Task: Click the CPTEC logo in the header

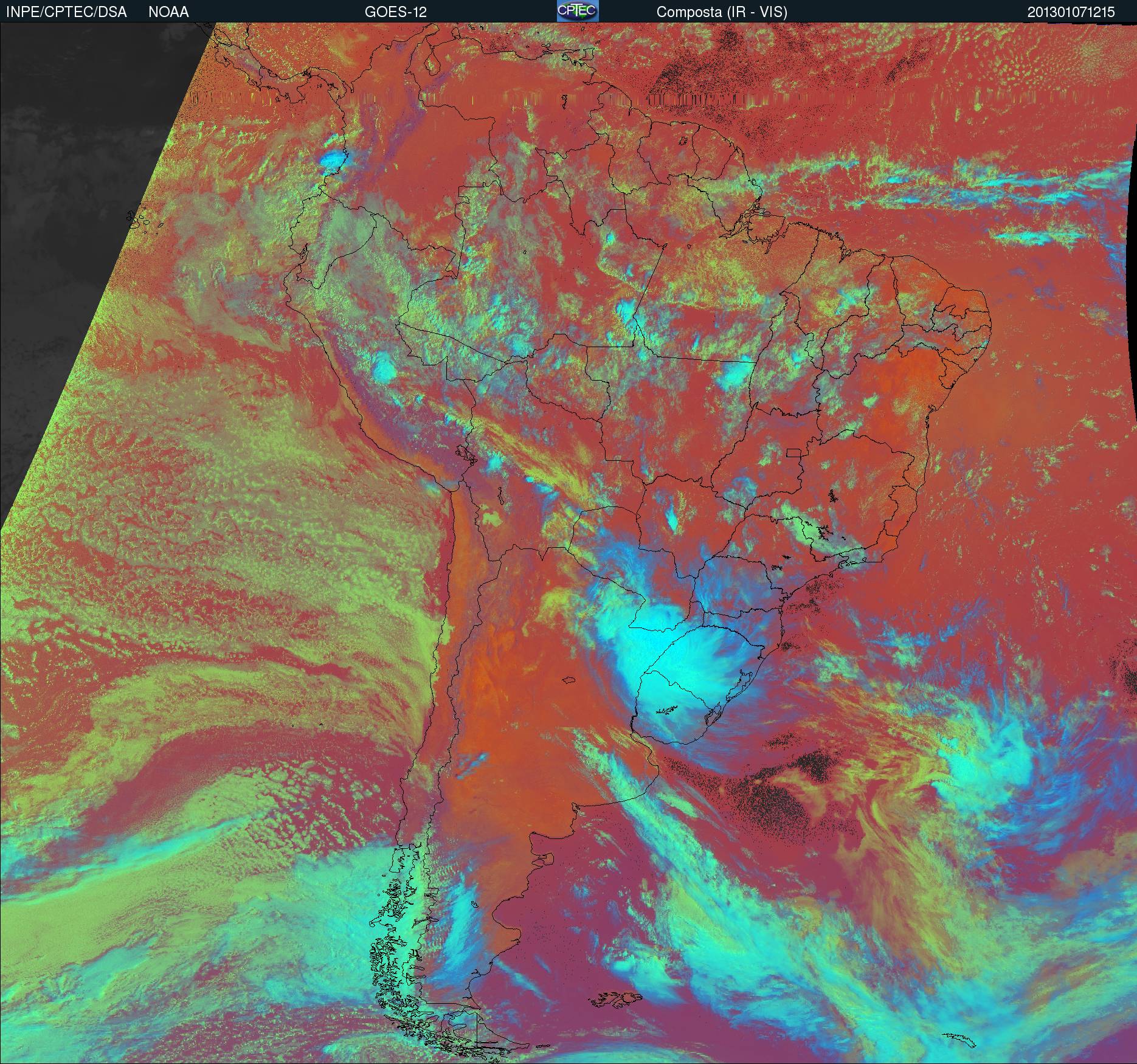Action: pyautogui.click(x=578, y=11)
